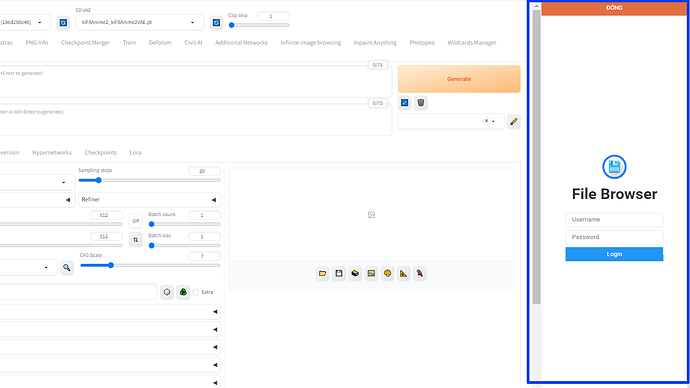Click the pencil edit-styles icon
Image resolution: width=690 pixels, height=388 pixels.
(x=514, y=121)
